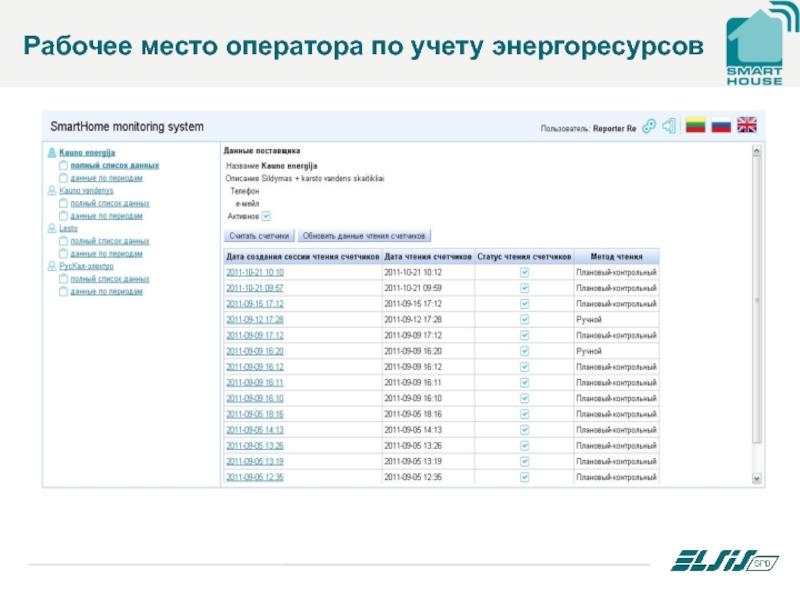This screenshot has height=600, width=800.
Task: Click Ручной method in 2011-09-09 16:20 row
Action: pos(589,352)
